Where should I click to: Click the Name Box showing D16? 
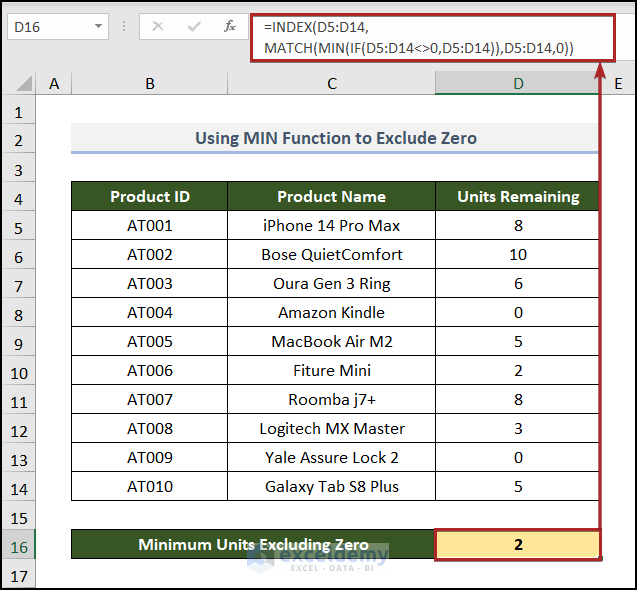click(58, 27)
